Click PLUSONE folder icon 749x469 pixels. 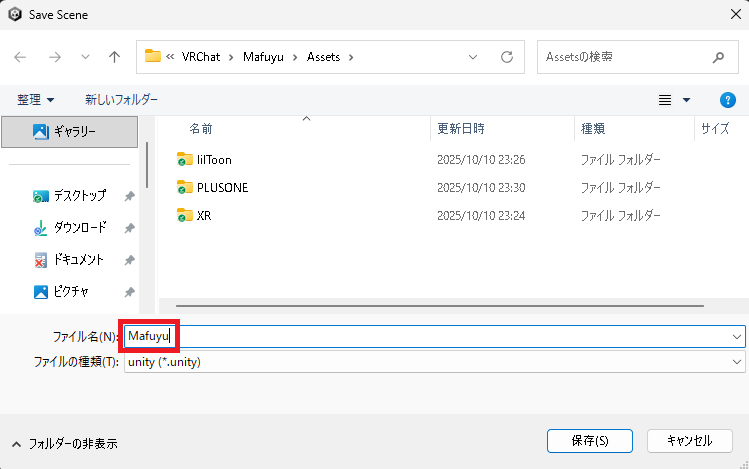(x=184, y=187)
